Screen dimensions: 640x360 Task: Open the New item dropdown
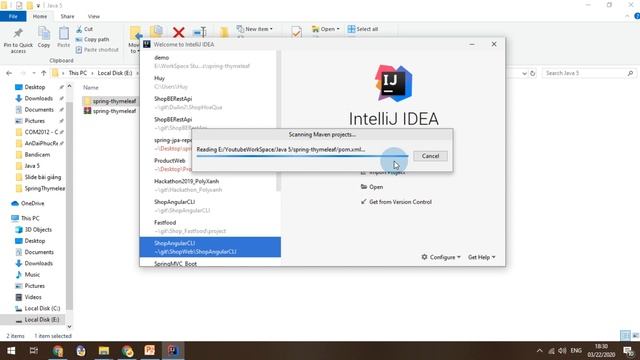pyautogui.click(x=255, y=29)
